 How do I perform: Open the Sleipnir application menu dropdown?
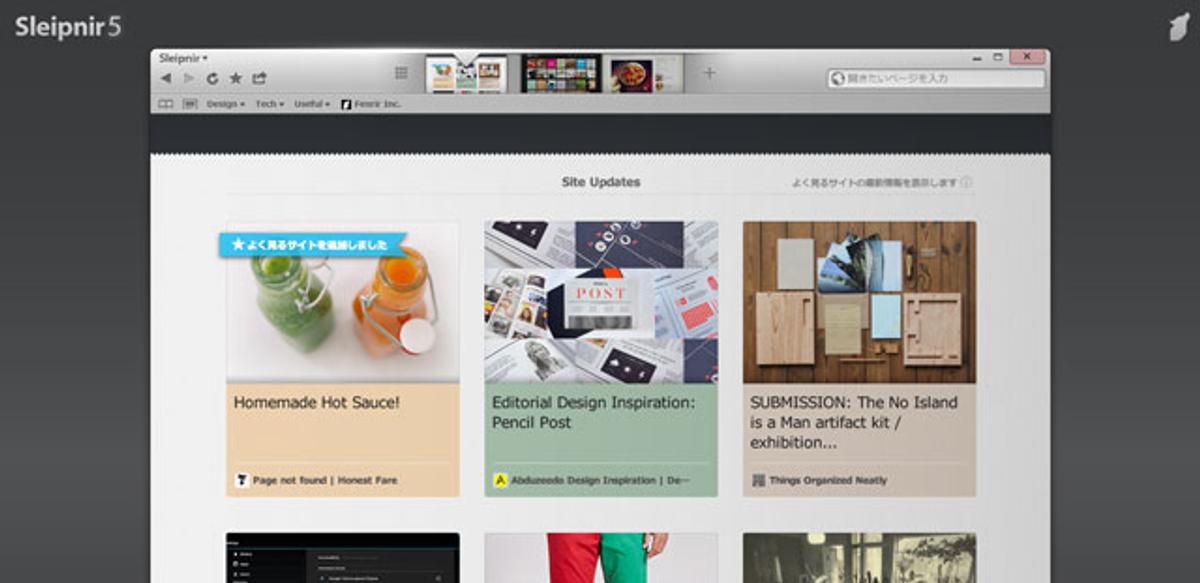pos(183,58)
